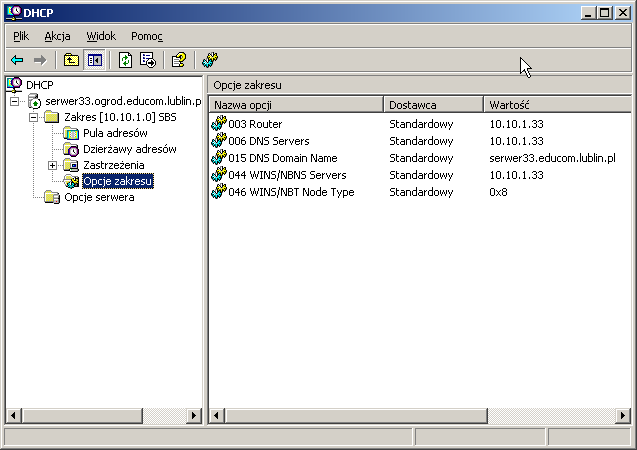Open the Widok menu
Viewport: 637px width, 450px height.
[101, 36]
